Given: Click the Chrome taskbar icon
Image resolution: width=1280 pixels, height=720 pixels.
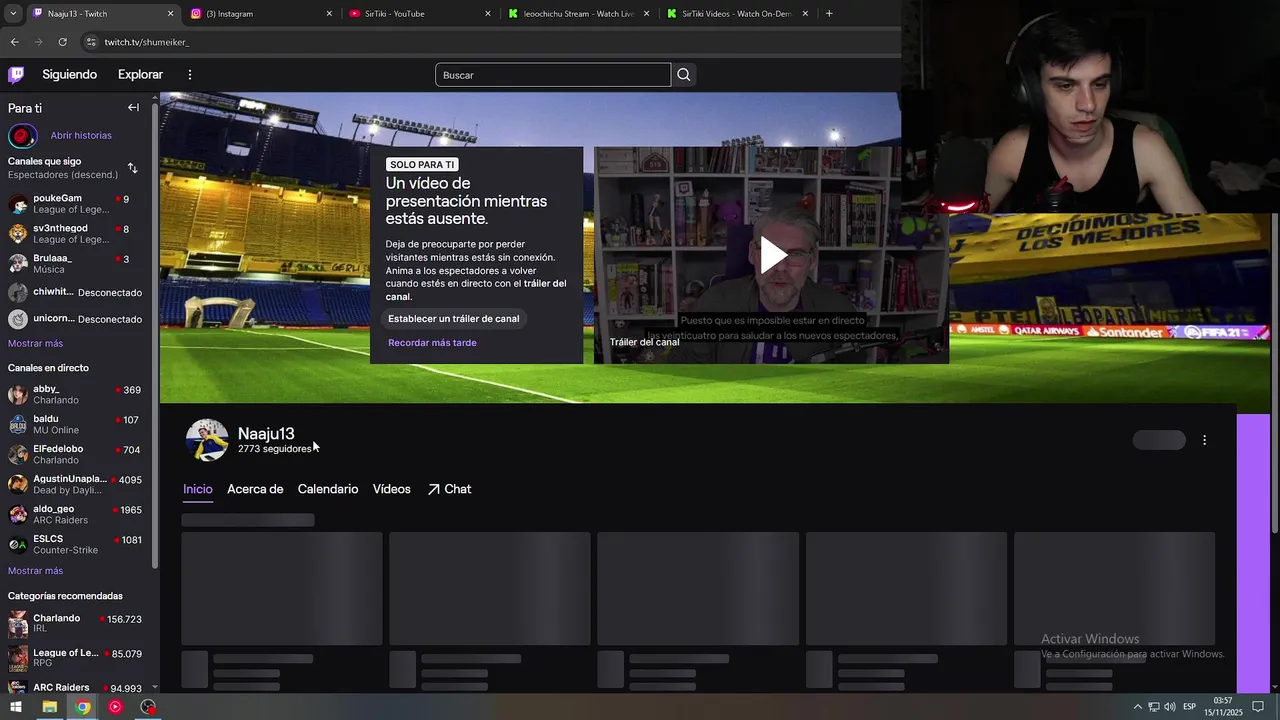Looking at the screenshot, I should tap(82, 707).
